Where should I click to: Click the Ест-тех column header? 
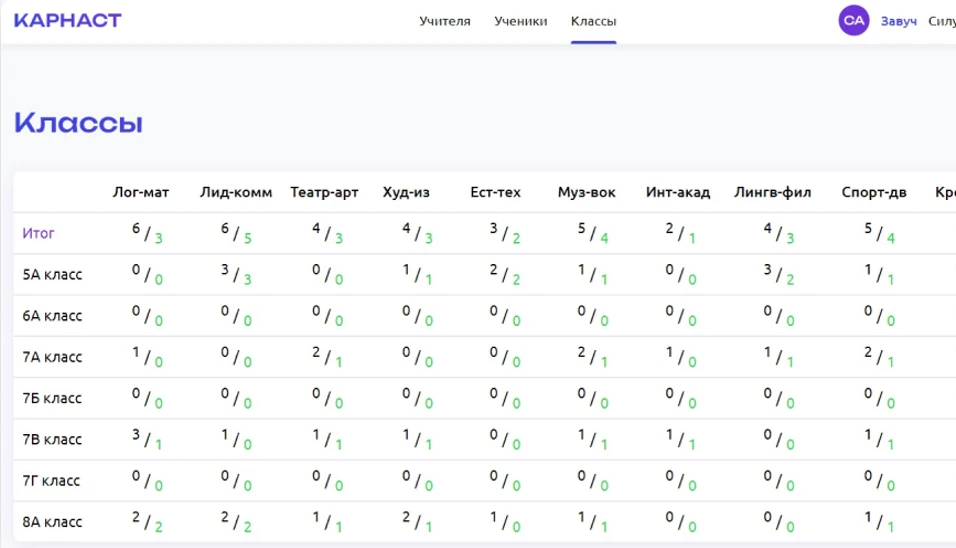click(495, 193)
